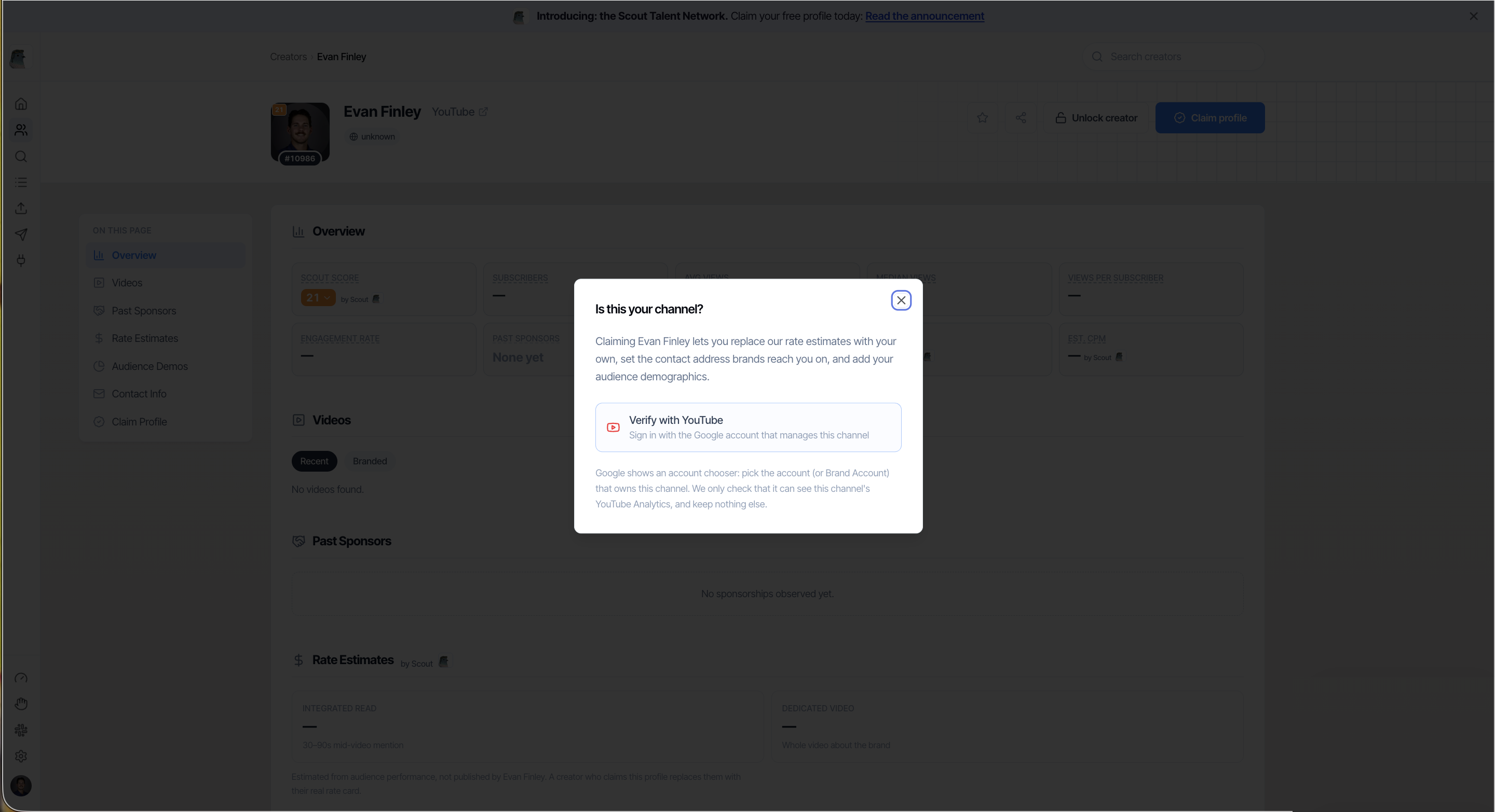Choose Verify with YouTube option

(748, 428)
